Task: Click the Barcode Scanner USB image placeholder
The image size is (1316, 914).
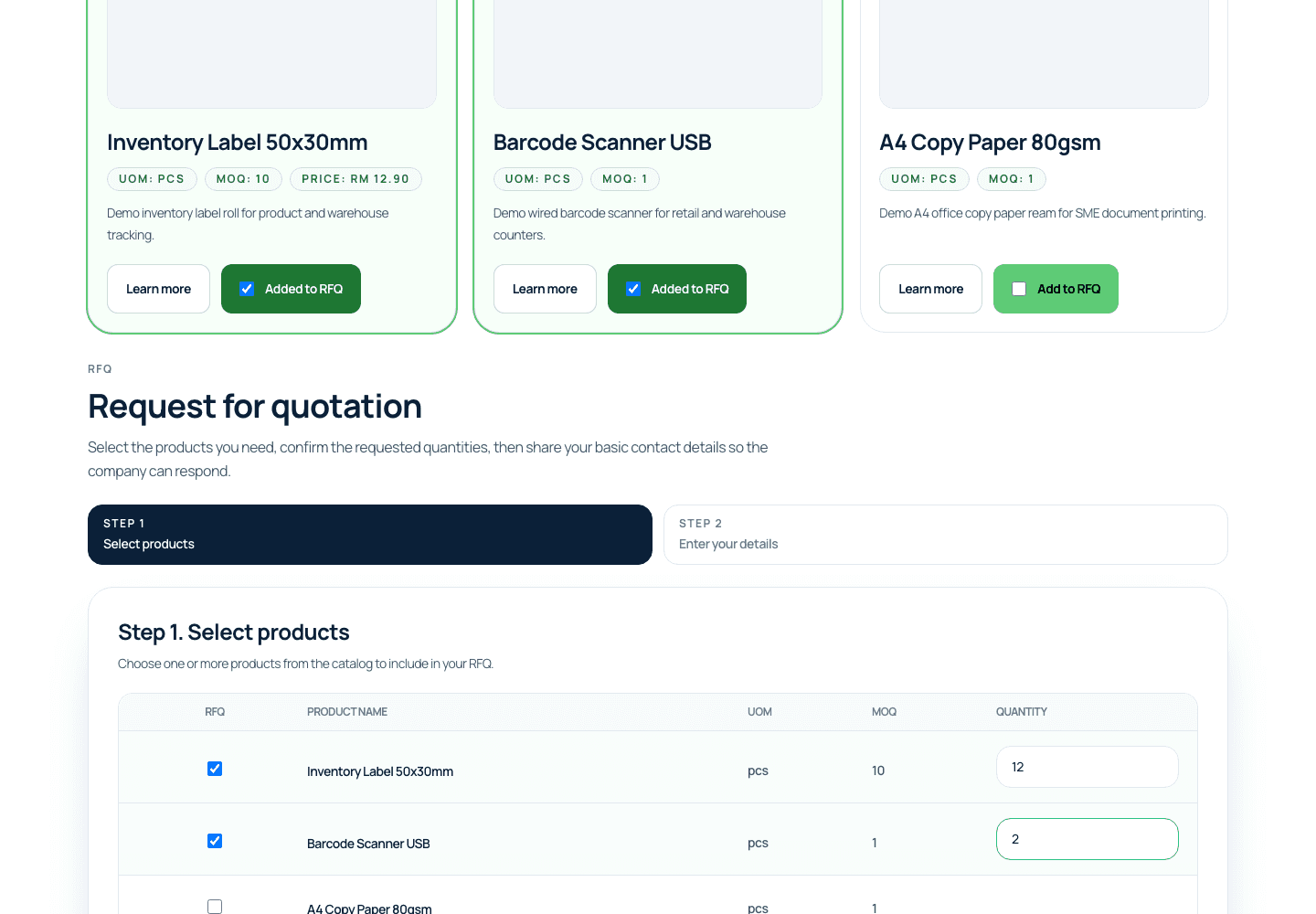Action: point(658,54)
